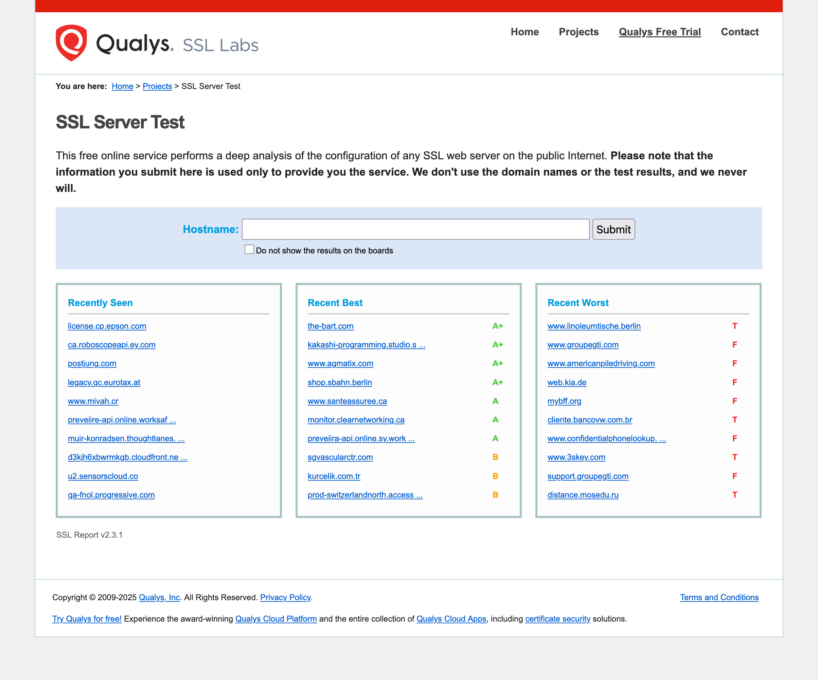818x680 pixels.
Task: Open Terms and Conditions link
Action: tap(719, 598)
